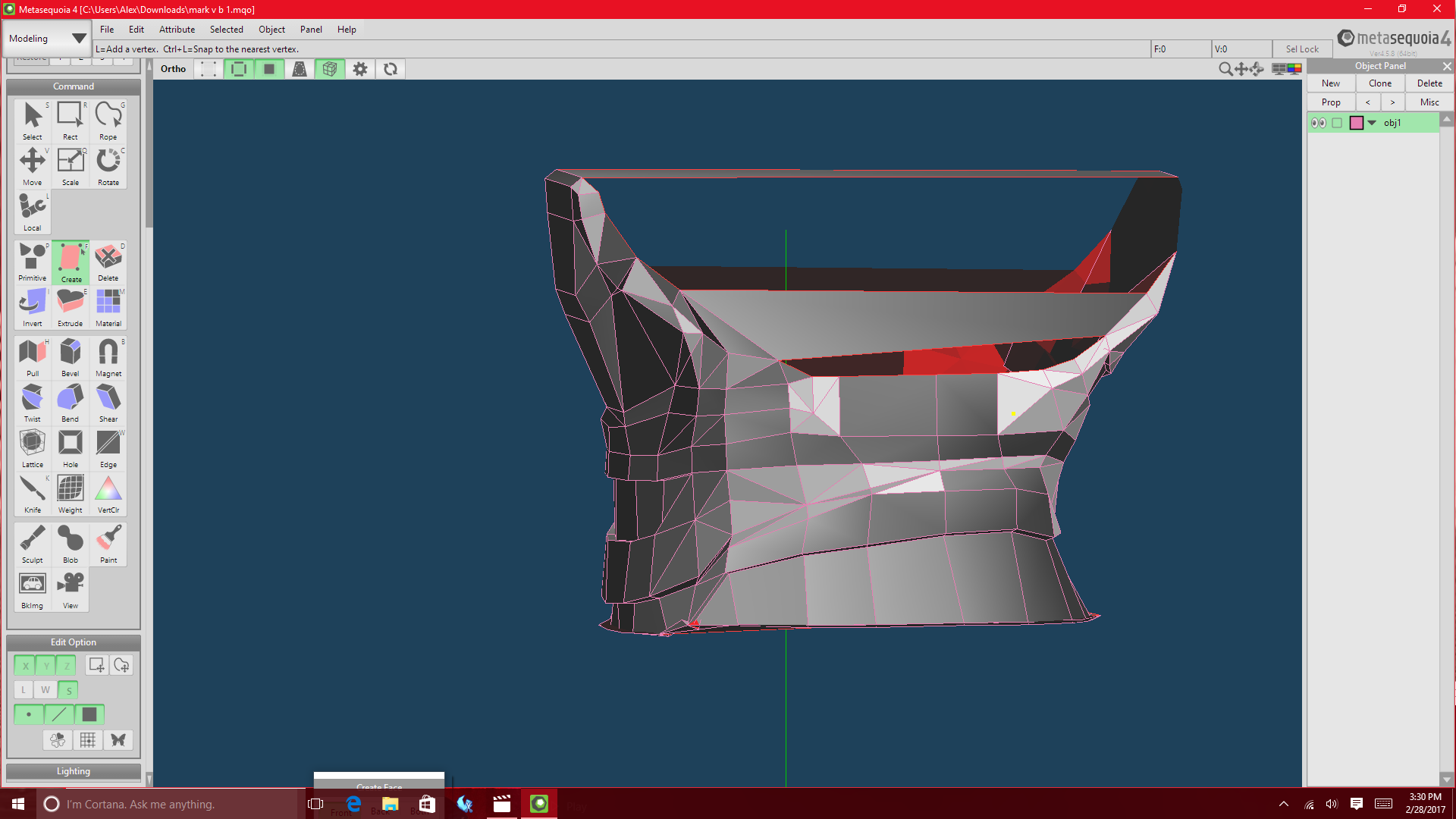Select the Twist deform tool

(x=33, y=403)
